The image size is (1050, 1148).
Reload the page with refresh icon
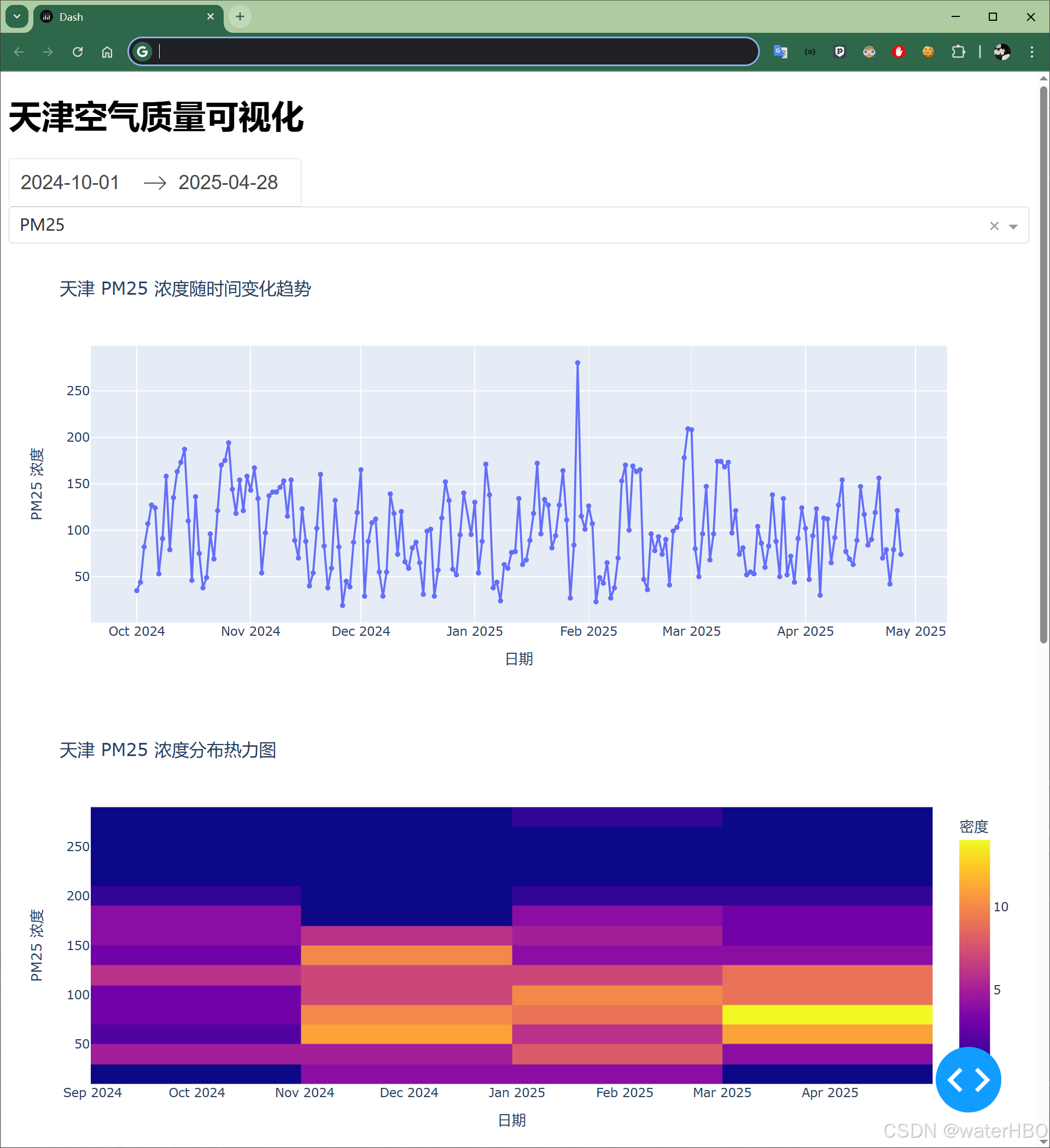point(78,52)
